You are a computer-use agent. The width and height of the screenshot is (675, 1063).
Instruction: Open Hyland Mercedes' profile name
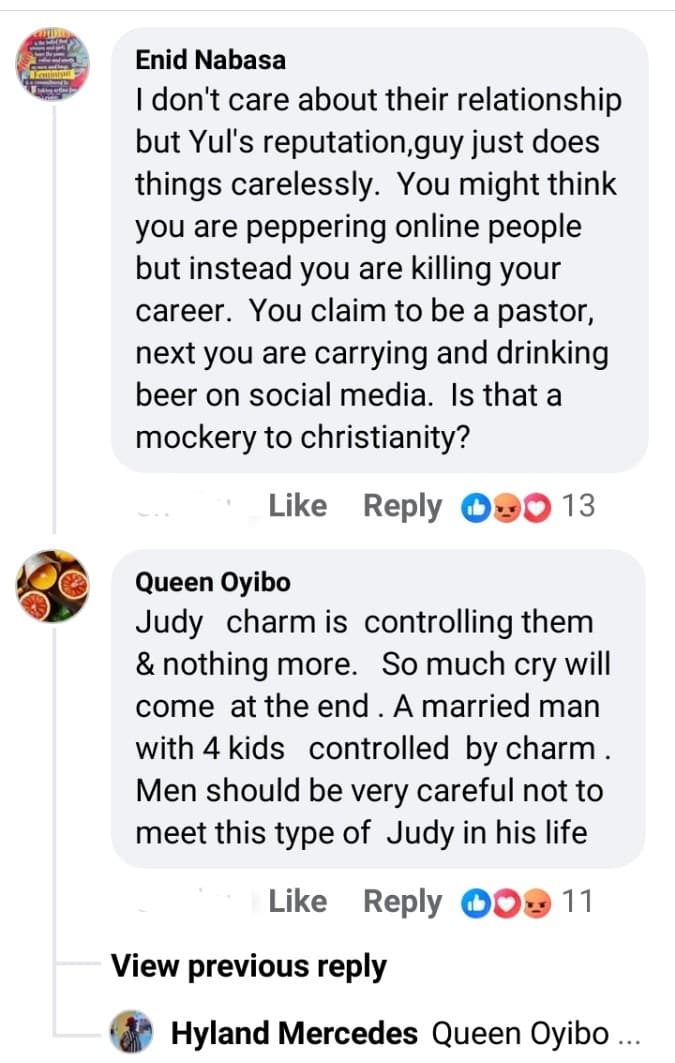[295, 1033]
